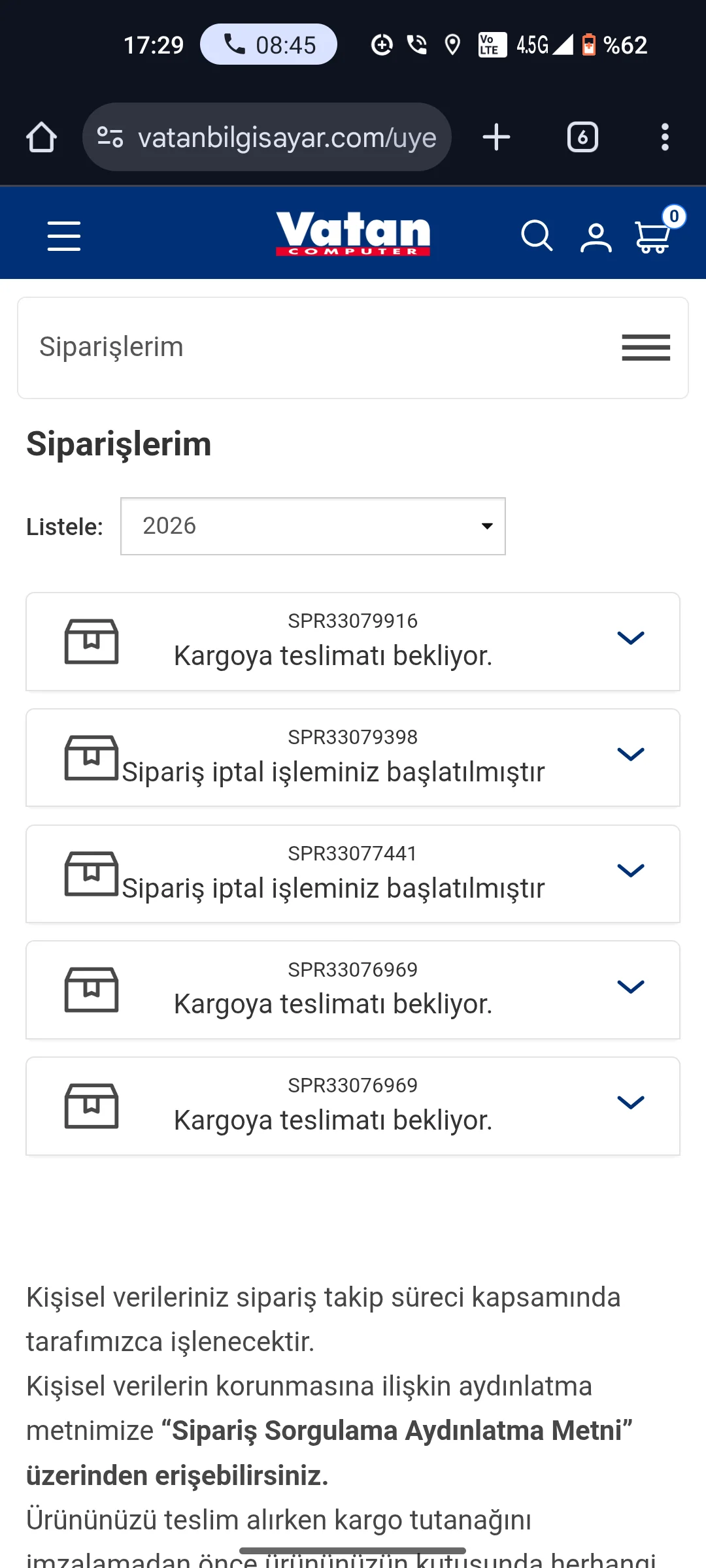Open the Vatan hamburger navigation menu
706x1568 pixels.
64,236
